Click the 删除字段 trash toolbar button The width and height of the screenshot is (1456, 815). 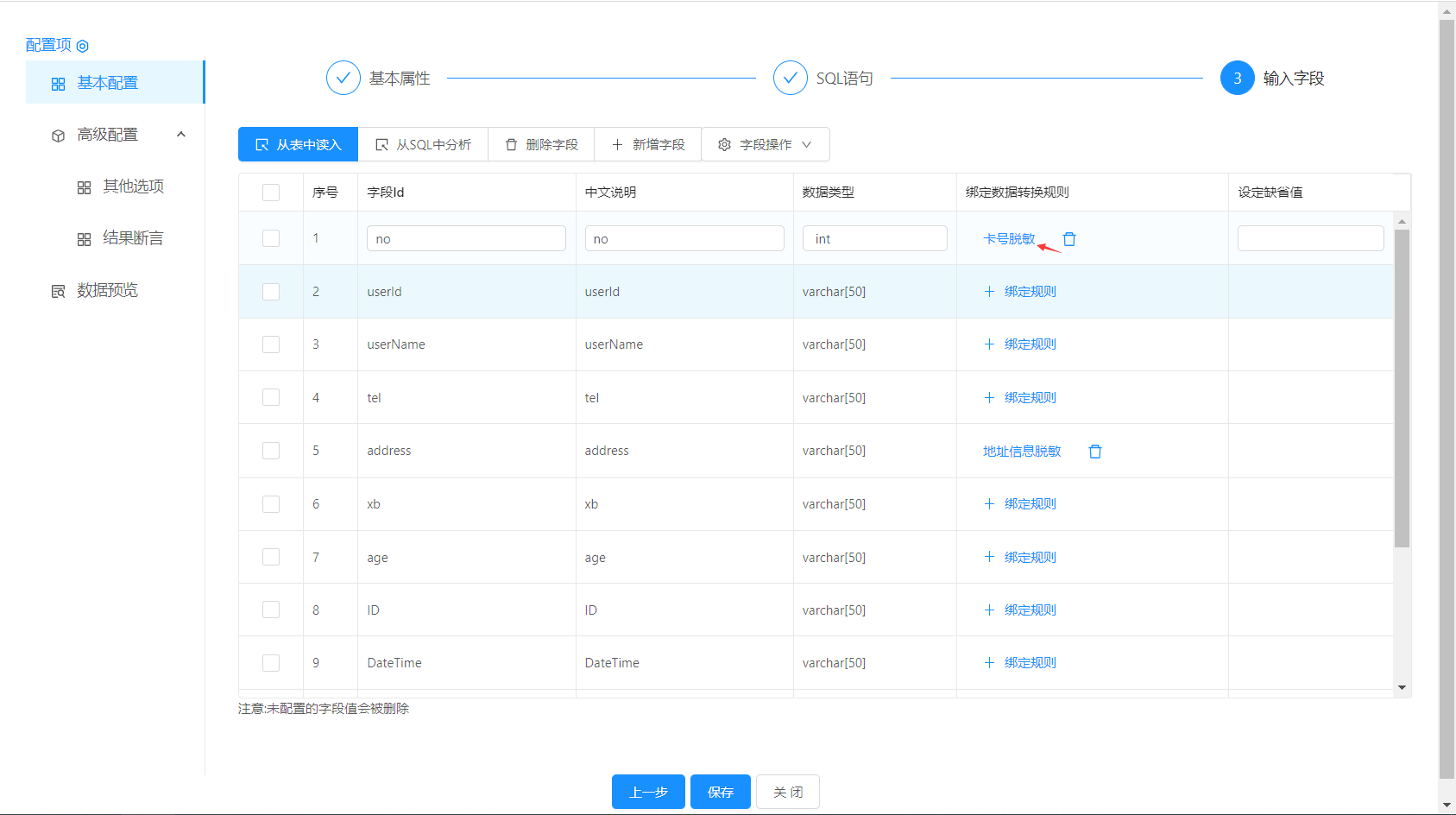541,145
